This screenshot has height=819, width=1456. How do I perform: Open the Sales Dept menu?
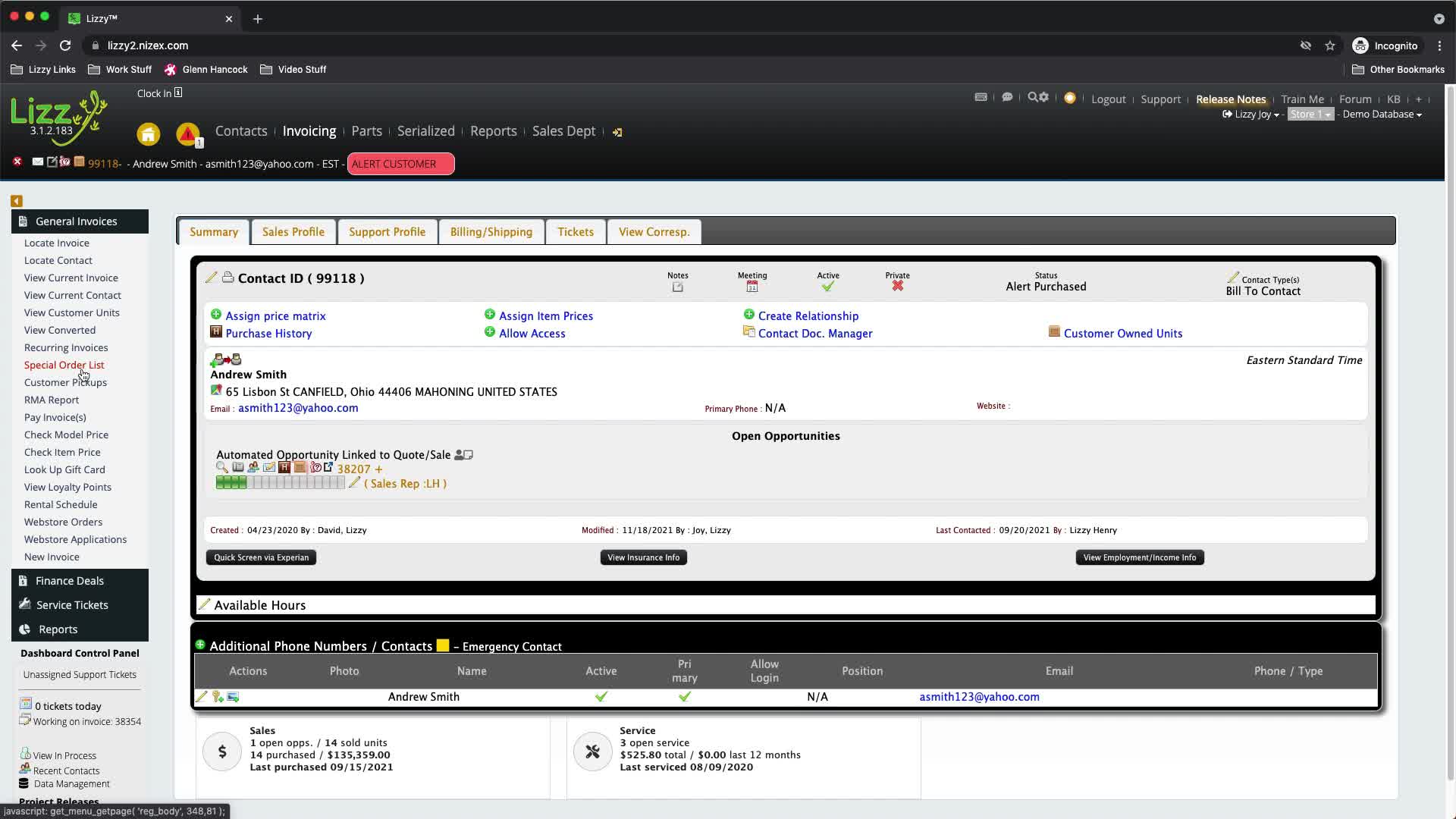point(563,131)
